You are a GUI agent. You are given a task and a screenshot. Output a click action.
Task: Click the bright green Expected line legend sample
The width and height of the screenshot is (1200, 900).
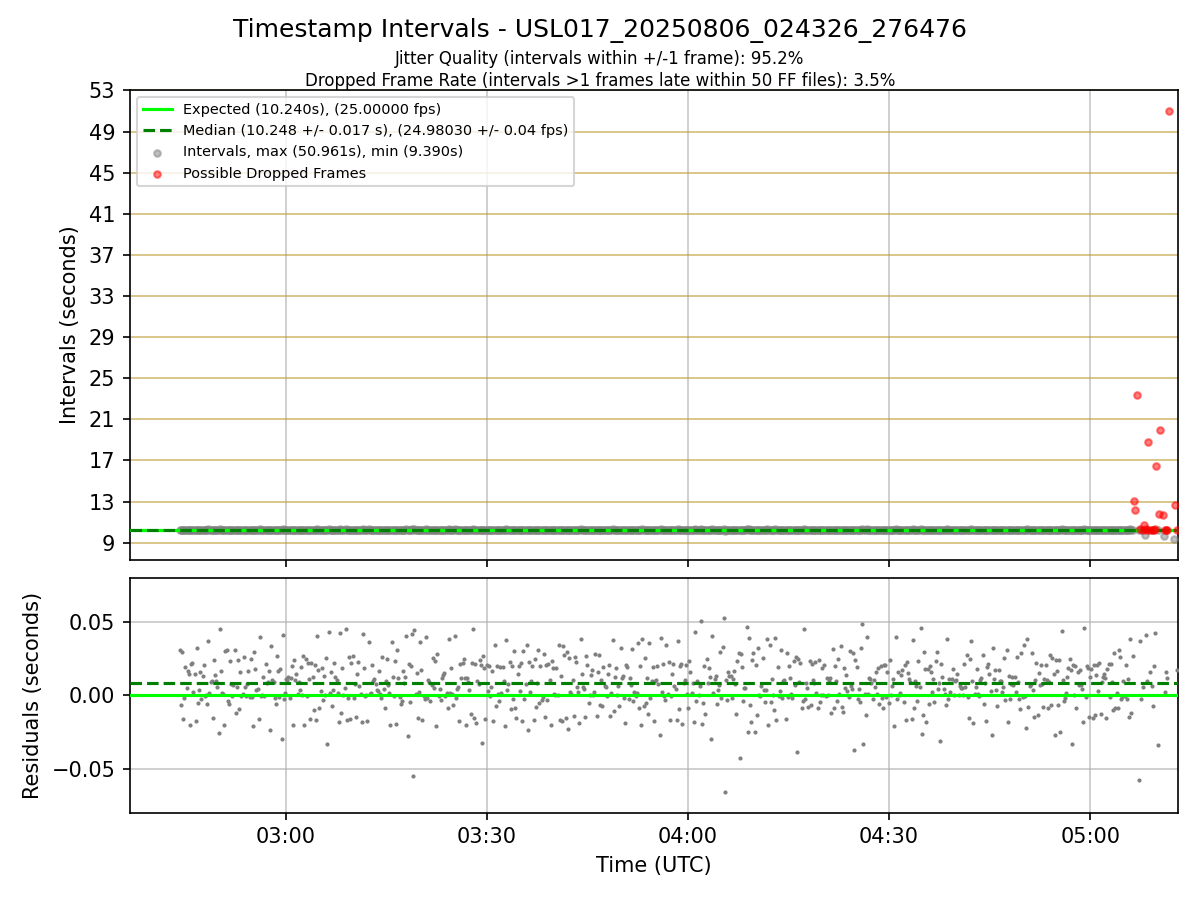(158, 109)
